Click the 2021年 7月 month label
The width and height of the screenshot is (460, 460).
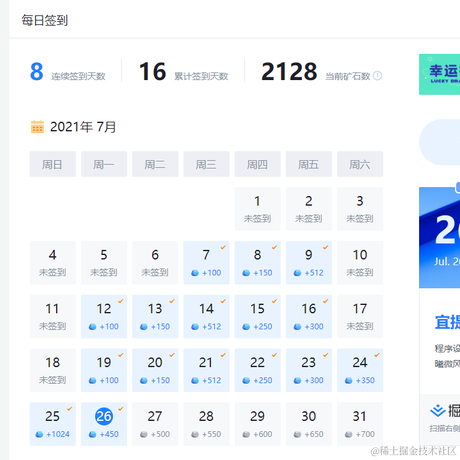(83, 127)
